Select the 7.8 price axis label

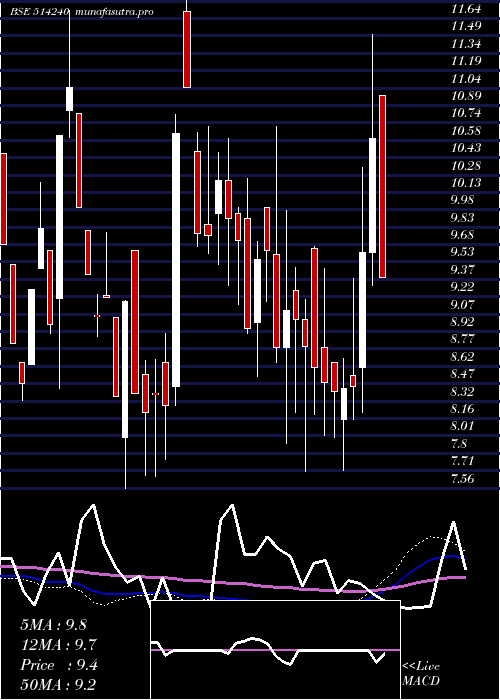(459, 444)
